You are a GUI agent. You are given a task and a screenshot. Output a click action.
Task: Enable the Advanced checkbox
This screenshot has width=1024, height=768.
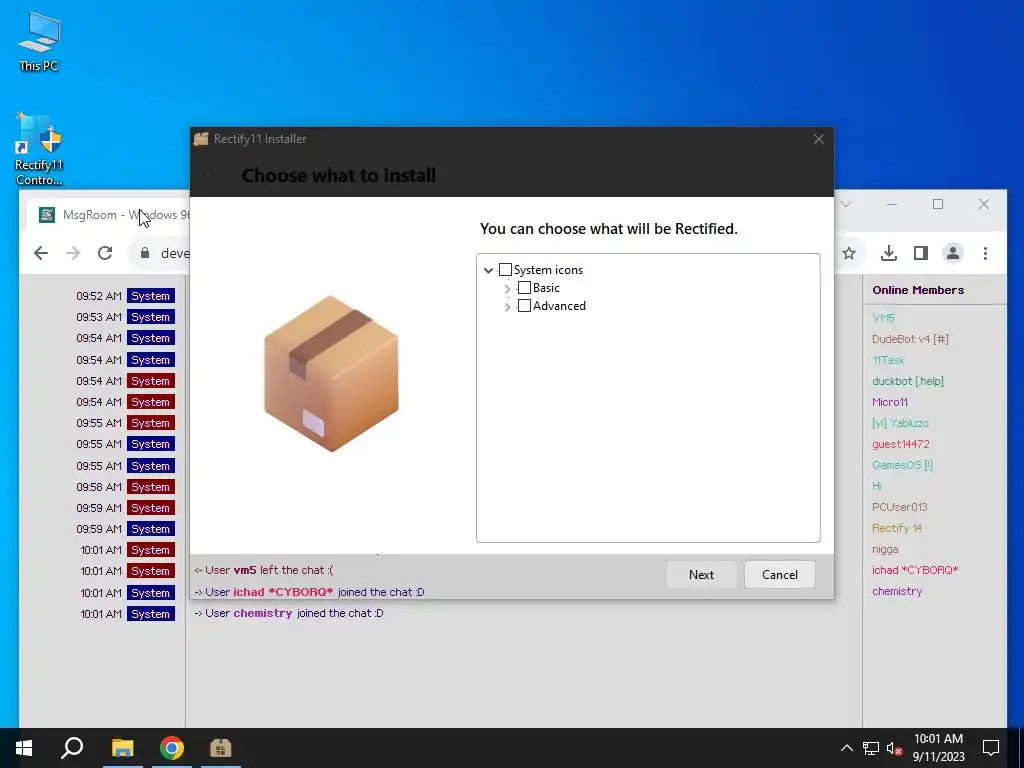pyautogui.click(x=524, y=306)
